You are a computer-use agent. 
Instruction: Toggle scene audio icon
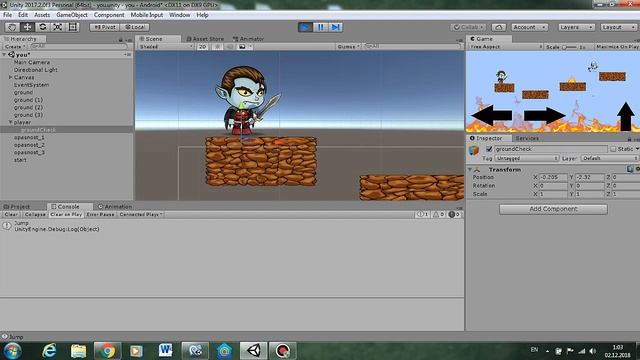pyautogui.click(x=229, y=47)
